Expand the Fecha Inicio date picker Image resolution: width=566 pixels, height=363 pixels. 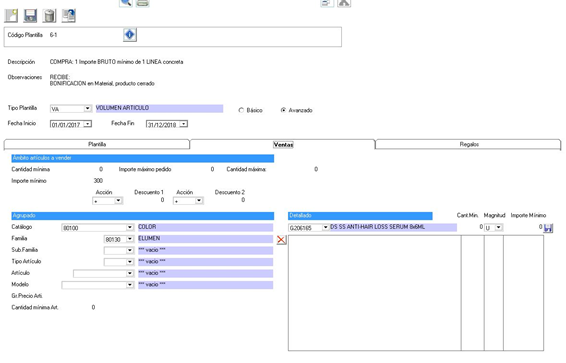pos(87,124)
